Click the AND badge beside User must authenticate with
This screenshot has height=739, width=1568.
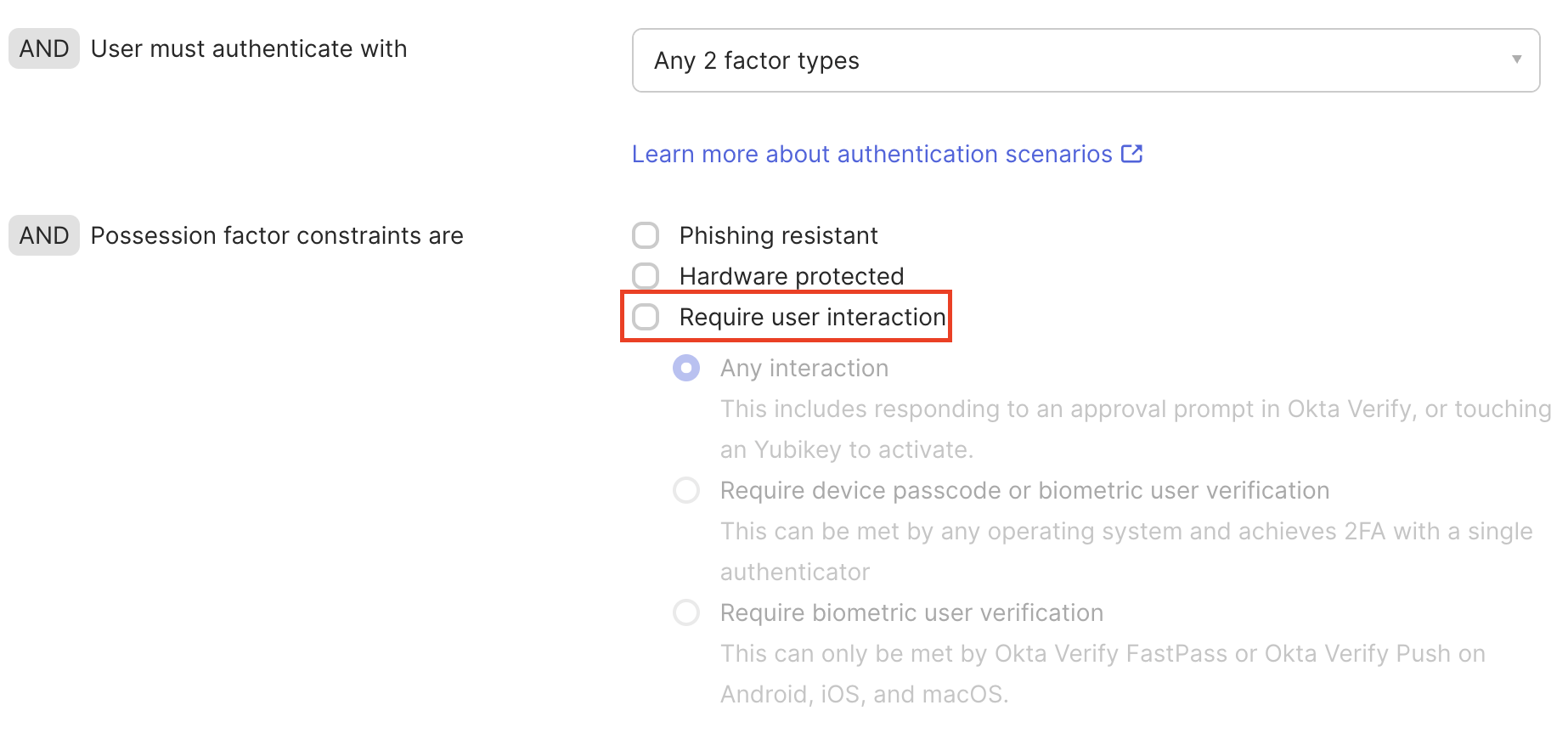click(43, 48)
